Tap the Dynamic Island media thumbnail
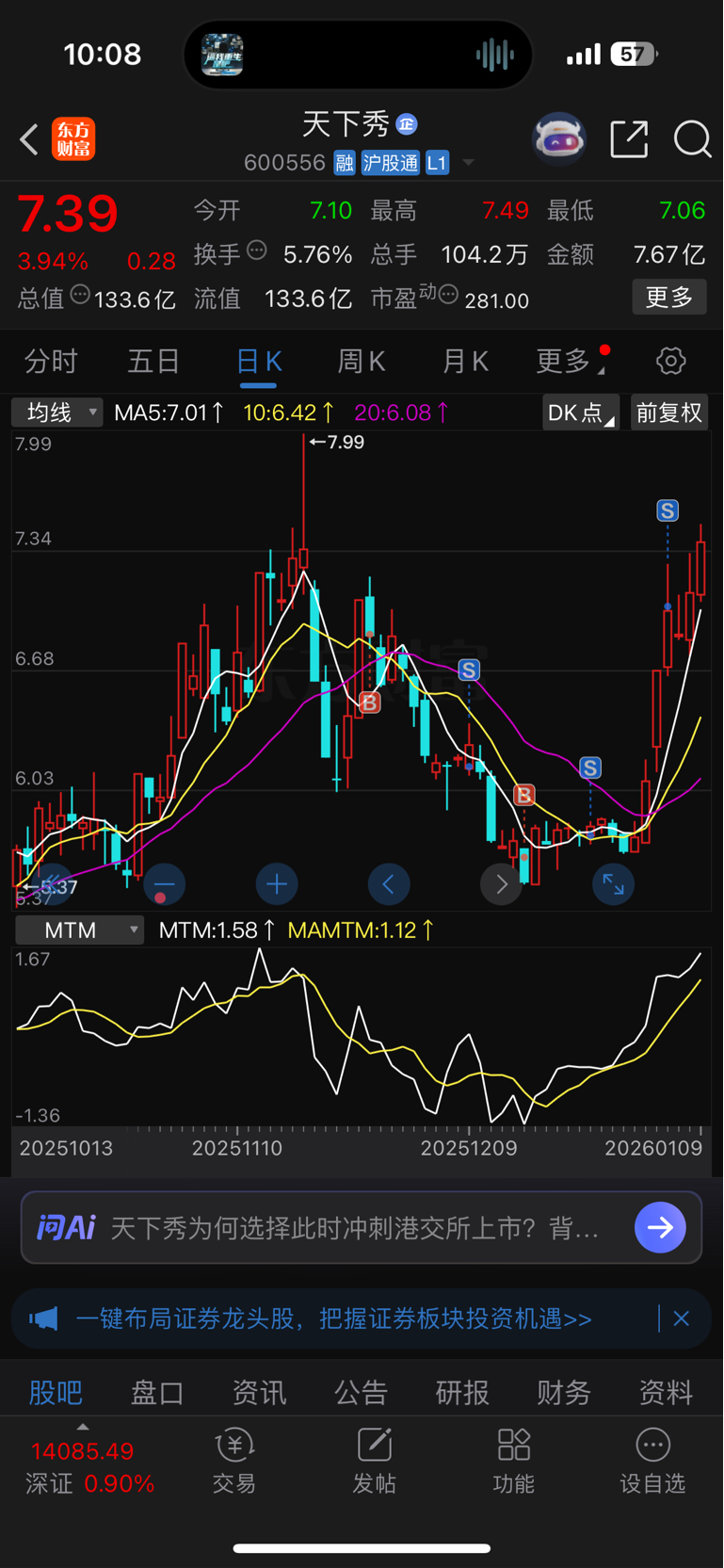 223,55
